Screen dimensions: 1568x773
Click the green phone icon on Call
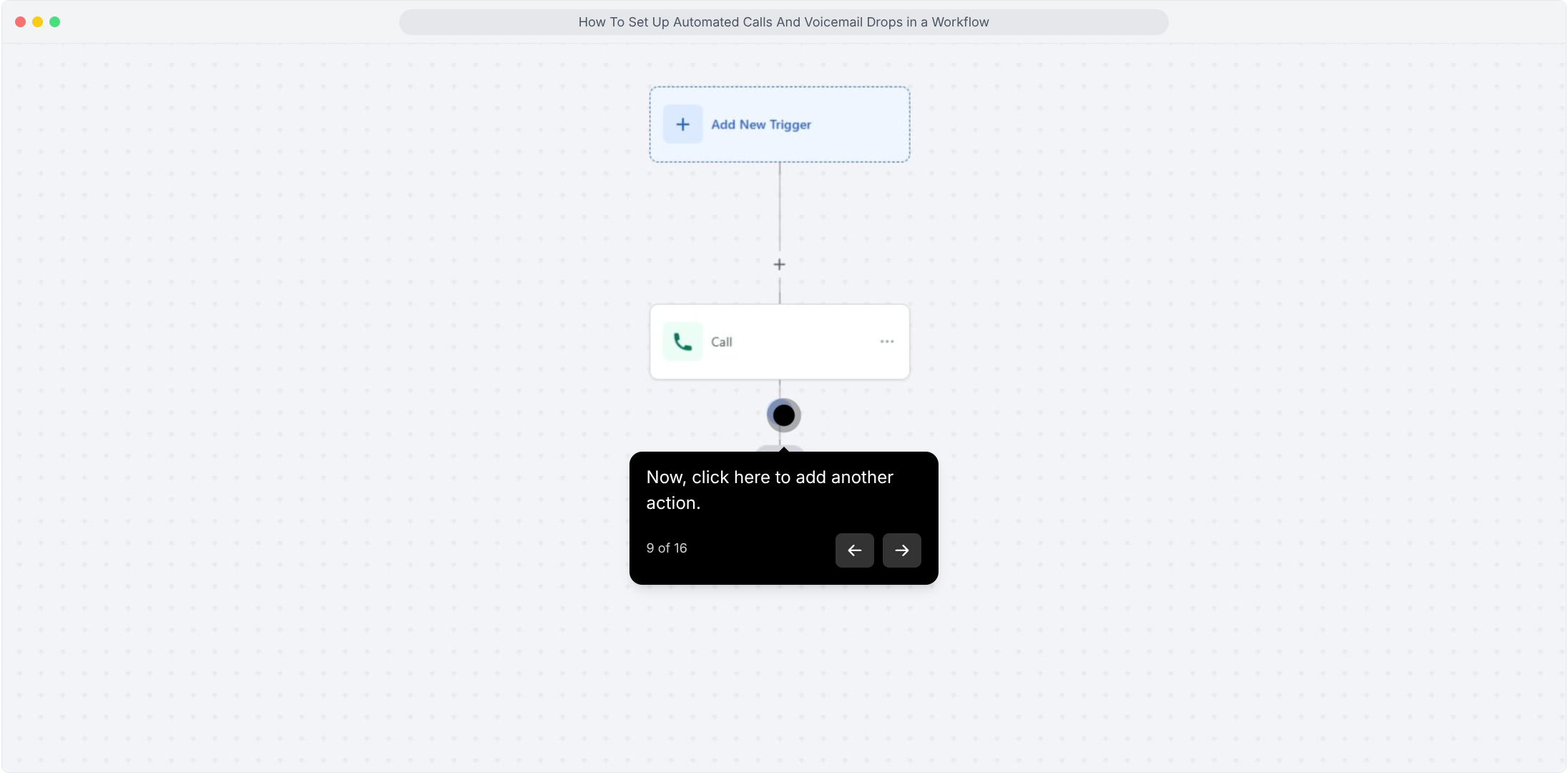(x=683, y=342)
